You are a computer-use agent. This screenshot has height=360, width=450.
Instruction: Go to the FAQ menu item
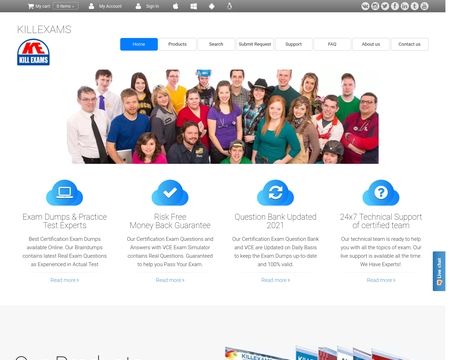pyautogui.click(x=332, y=44)
